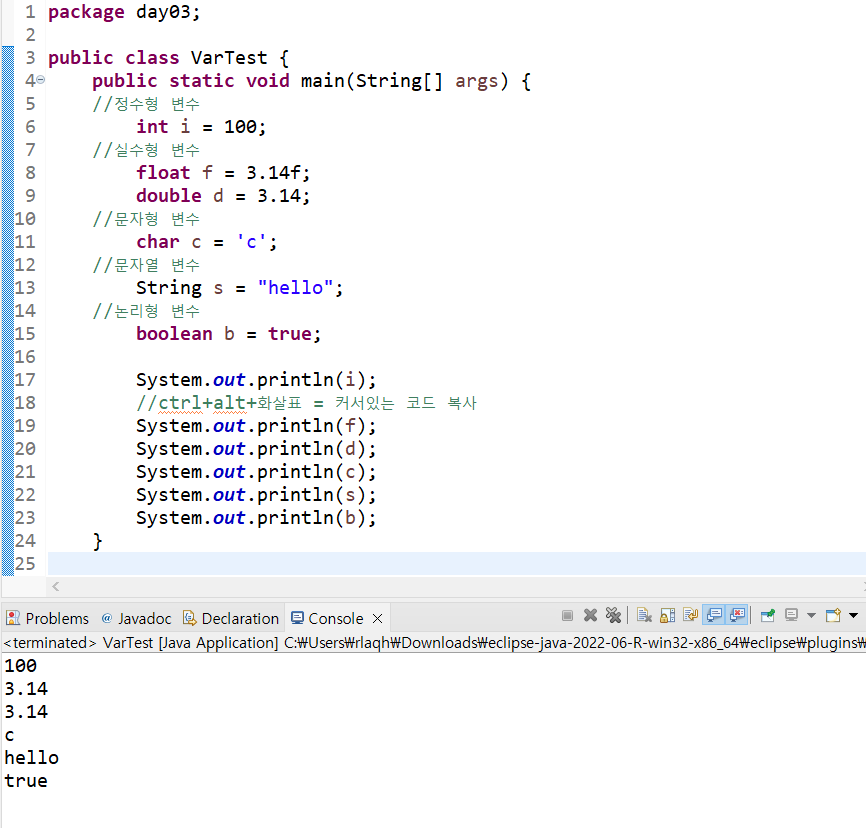Click the Declaration tab icon
Screen dimensions: 866x828
point(189,618)
